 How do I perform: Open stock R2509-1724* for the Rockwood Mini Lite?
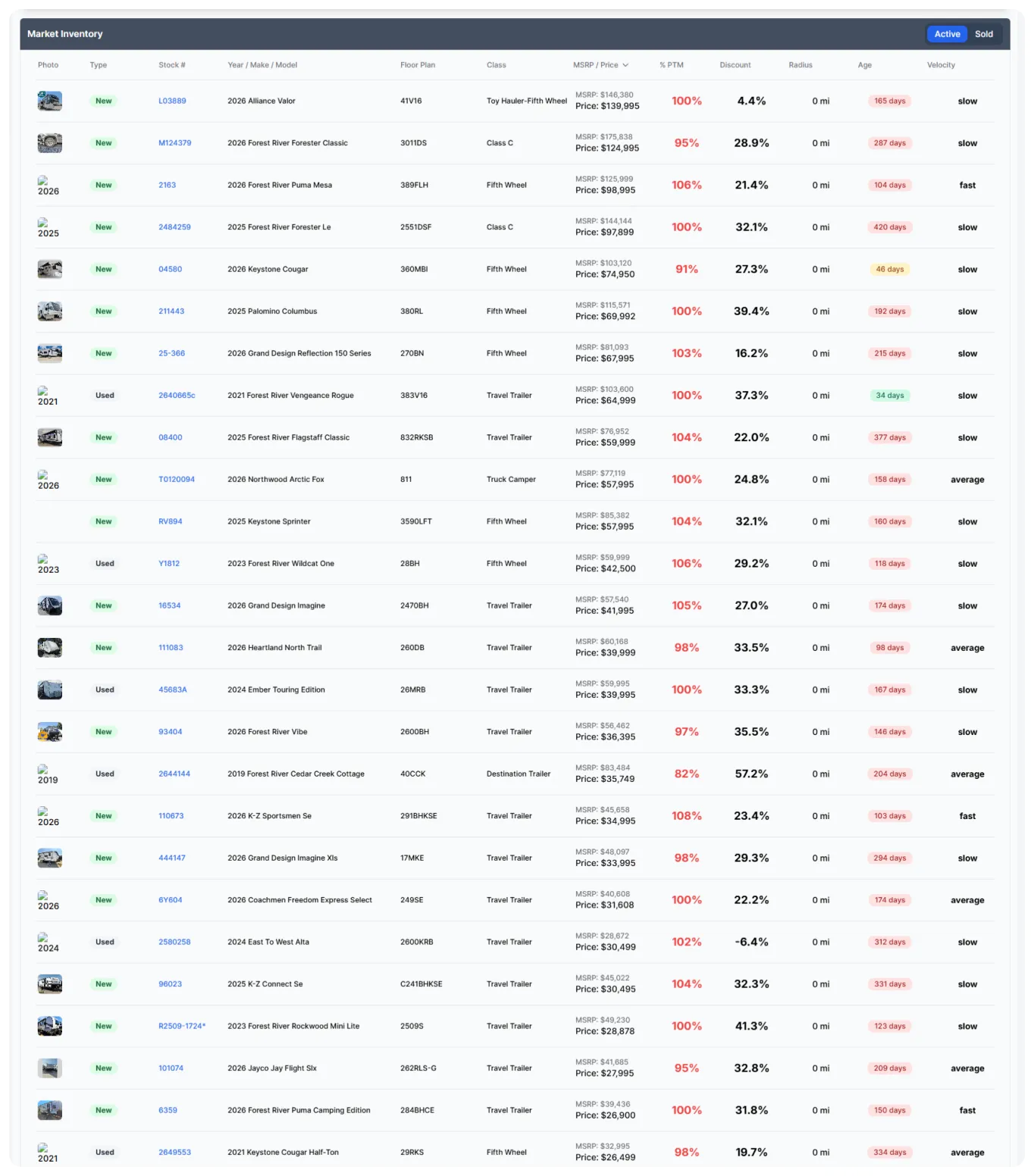(182, 1026)
